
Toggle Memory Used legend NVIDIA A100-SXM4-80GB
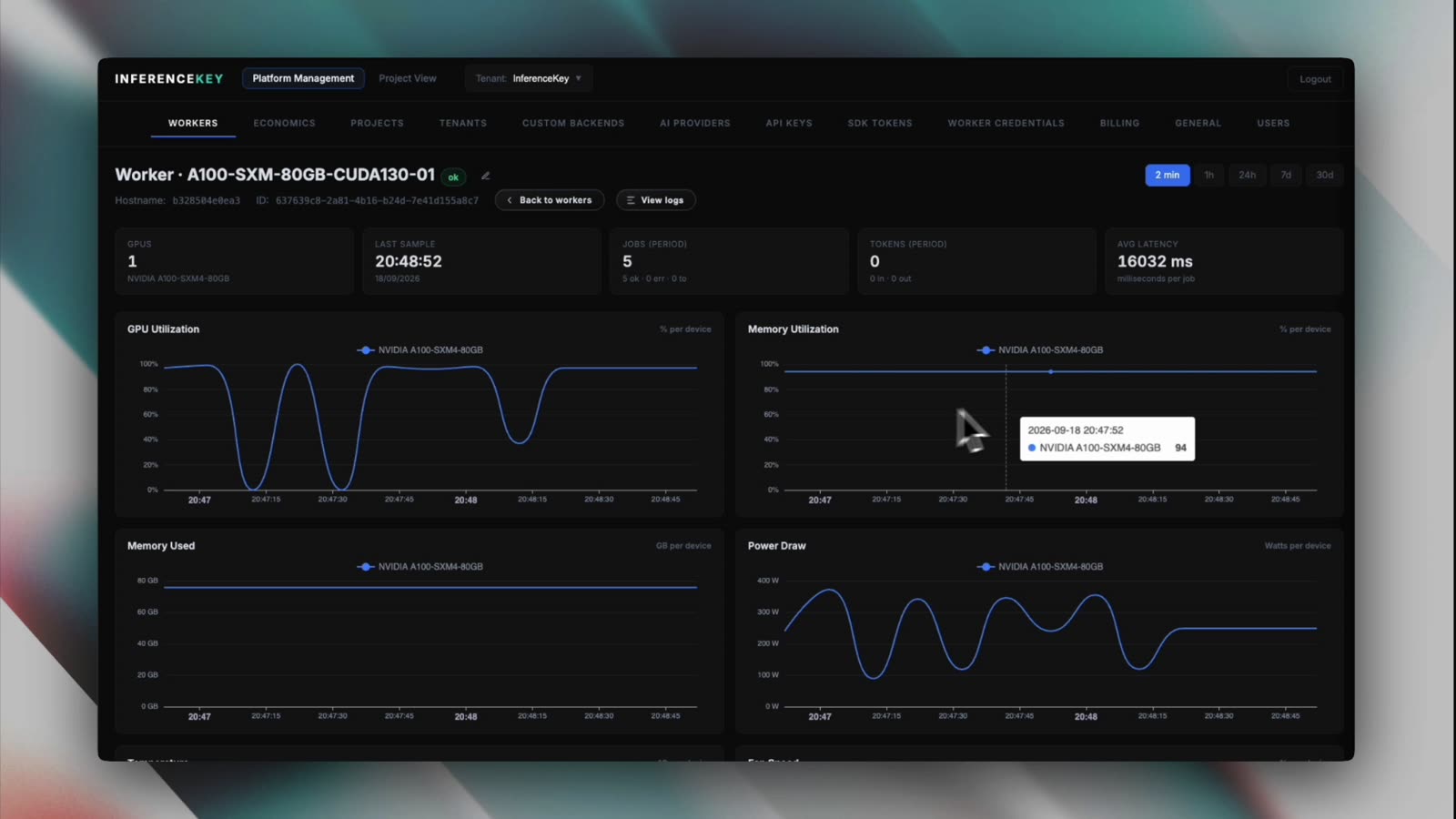pos(420,567)
